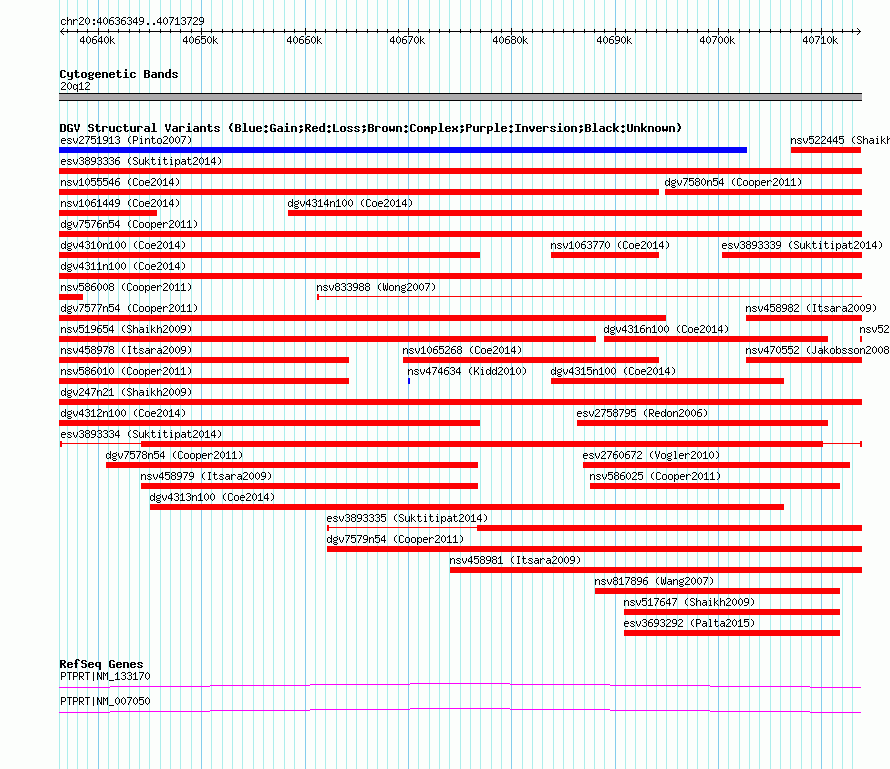Viewport: 890px width, 769px height.
Task: Select dgv4313n100 (Coe2014) label
Action: [x=212, y=497]
